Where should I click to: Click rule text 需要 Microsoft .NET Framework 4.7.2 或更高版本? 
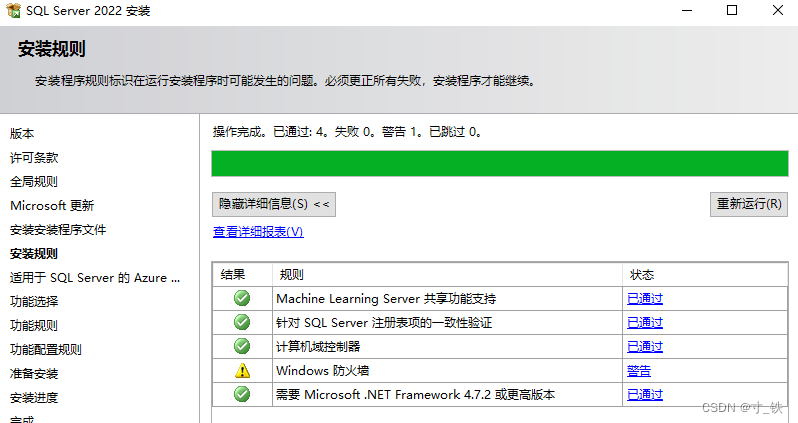(x=415, y=394)
